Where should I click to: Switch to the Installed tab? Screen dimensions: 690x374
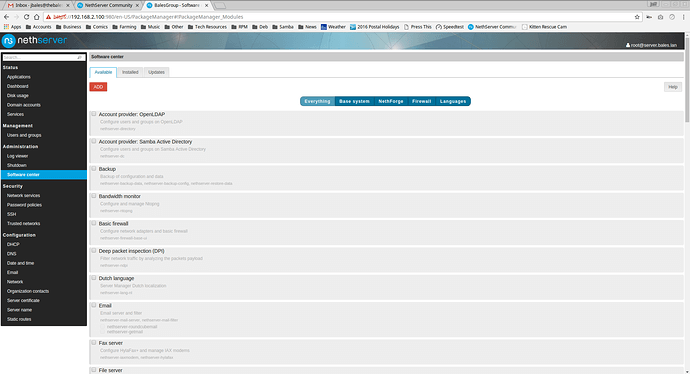pos(130,72)
